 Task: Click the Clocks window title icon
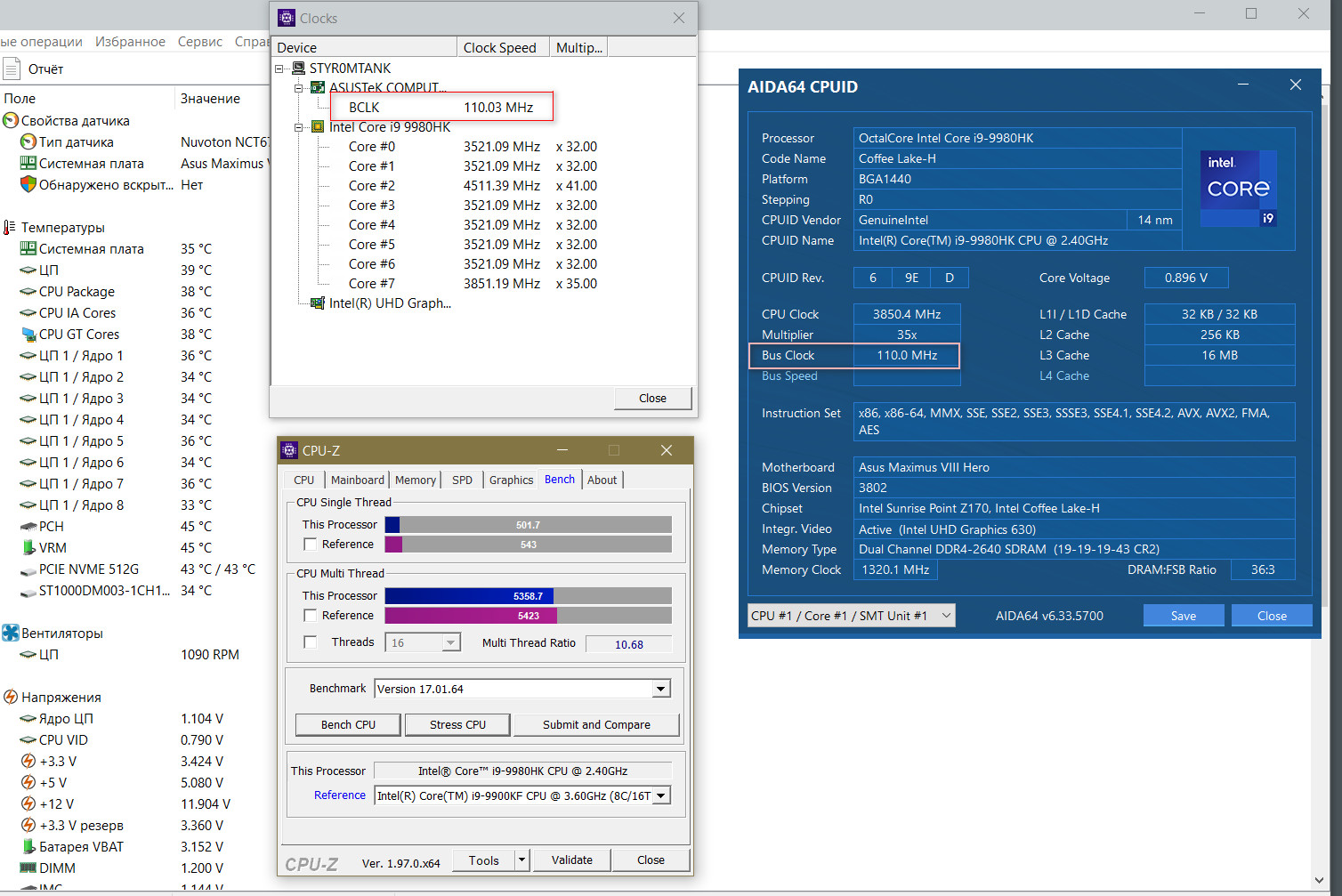287,18
